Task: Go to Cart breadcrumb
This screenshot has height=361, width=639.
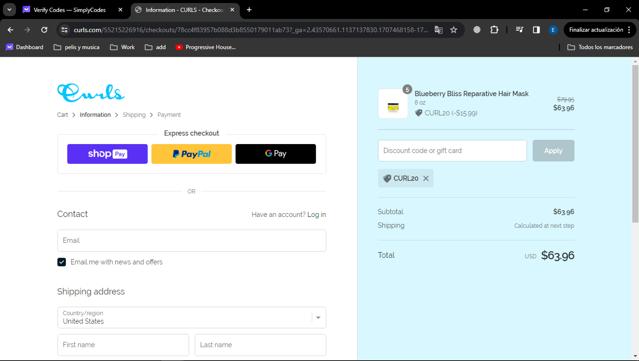Action: click(x=62, y=115)
